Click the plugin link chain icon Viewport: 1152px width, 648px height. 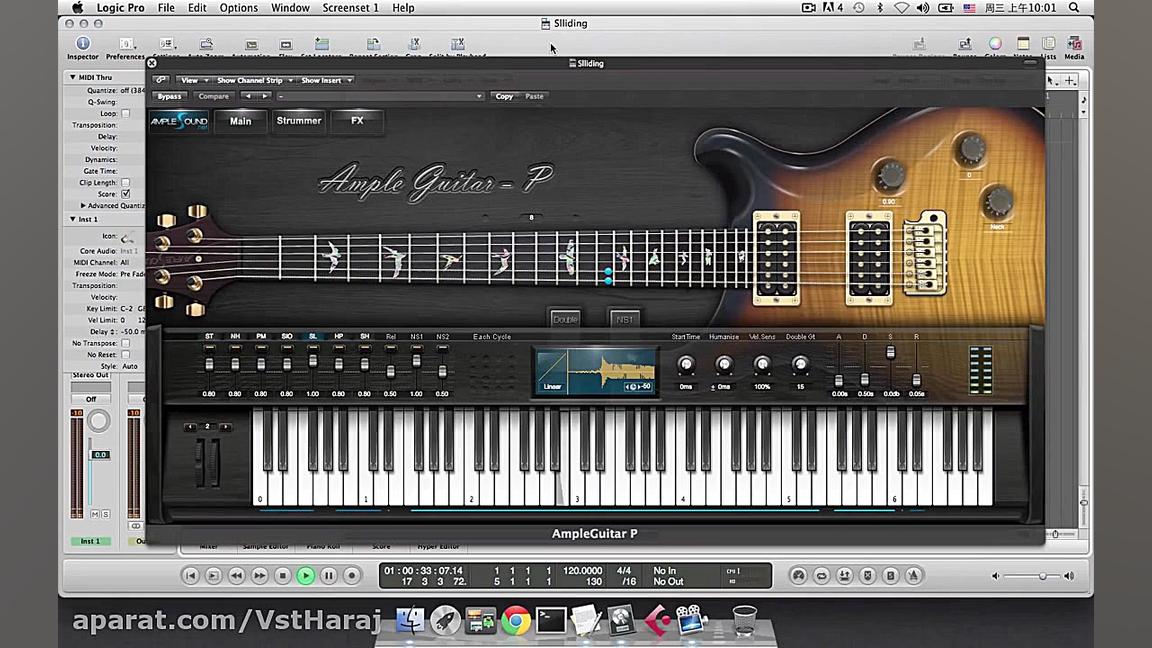click(x=161, y=80)
